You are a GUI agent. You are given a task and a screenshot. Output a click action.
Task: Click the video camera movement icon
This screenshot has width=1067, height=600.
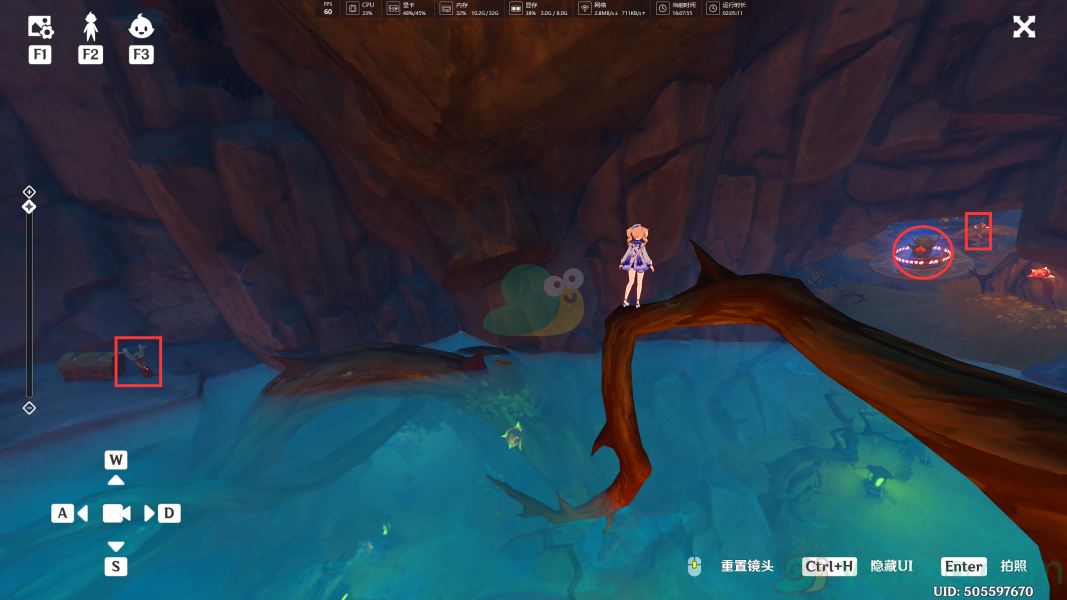point(116,514)
